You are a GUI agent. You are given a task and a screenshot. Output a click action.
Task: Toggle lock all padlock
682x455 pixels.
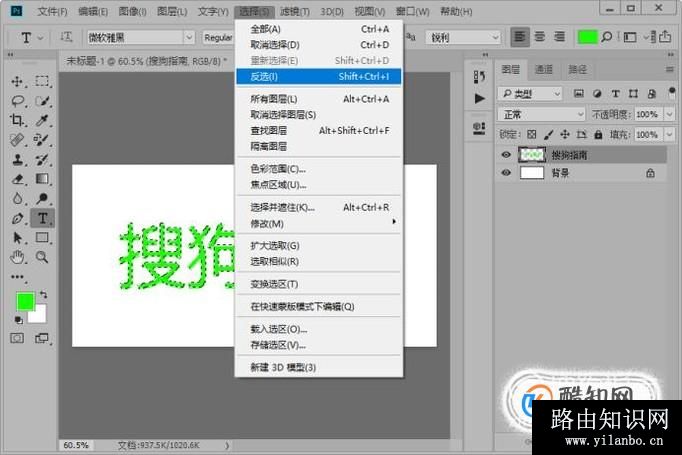pos(598,134)
